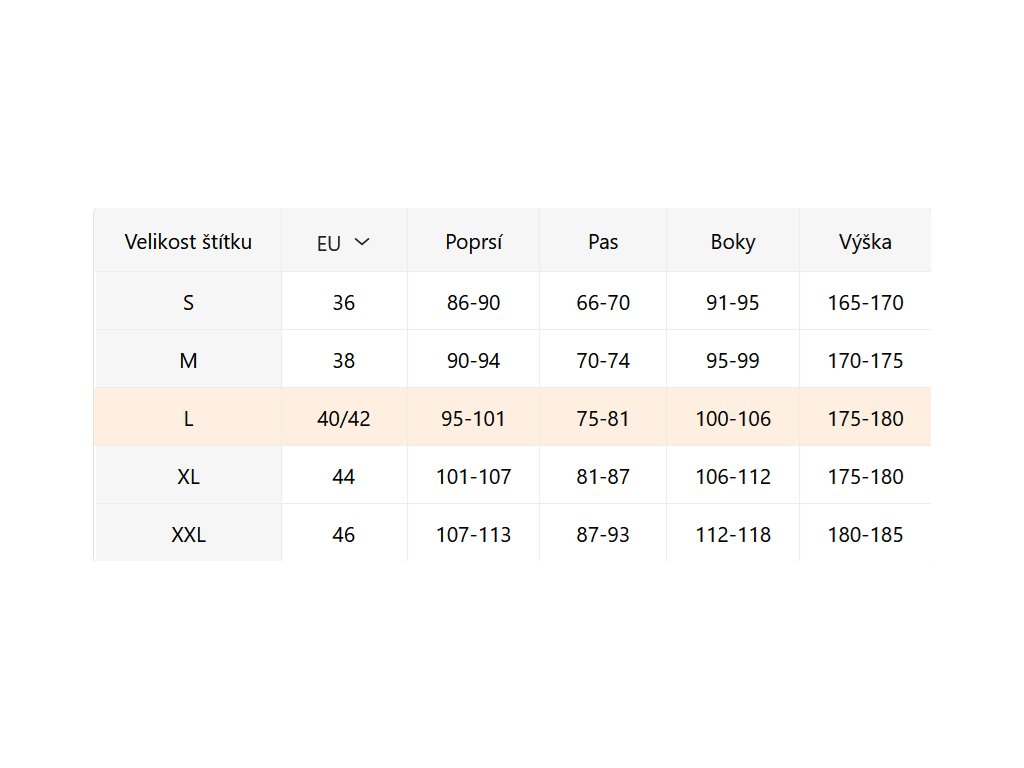1024x768 pixels.
Task: Select the size M row label
Action: coord(188,360)
